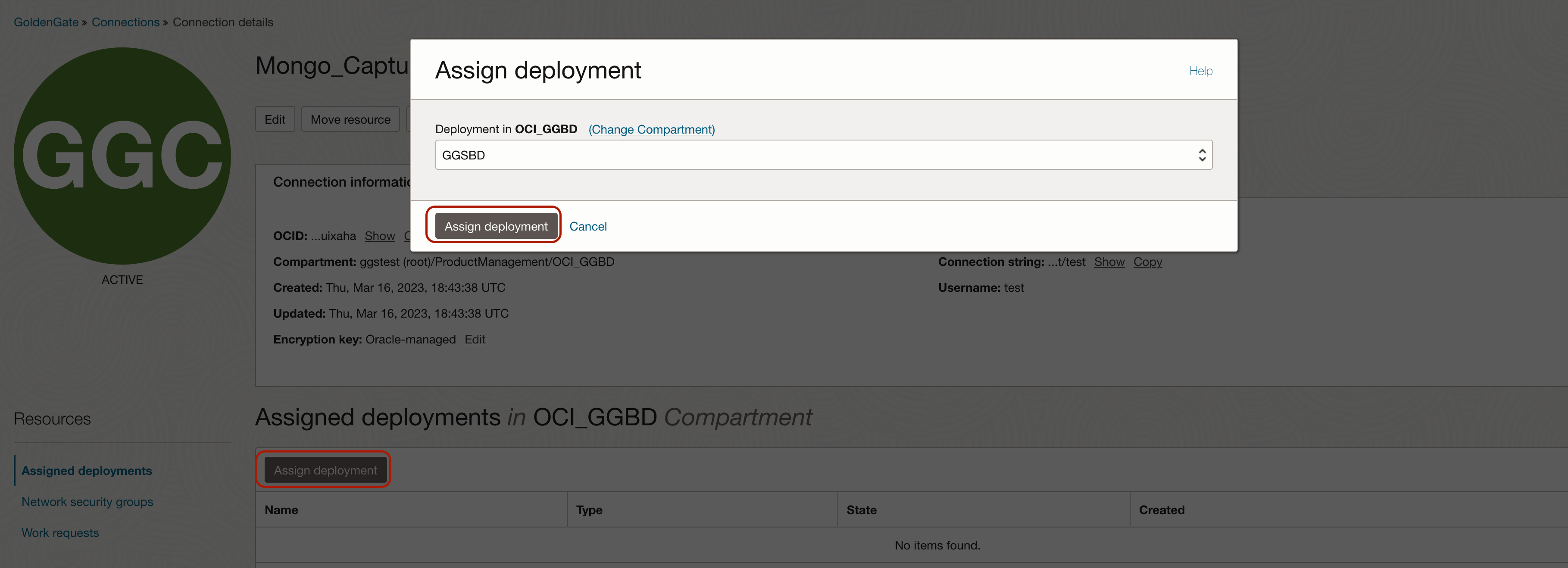
Task: Go to GoldenGate breadcrumb
Action: pos(46,22)
